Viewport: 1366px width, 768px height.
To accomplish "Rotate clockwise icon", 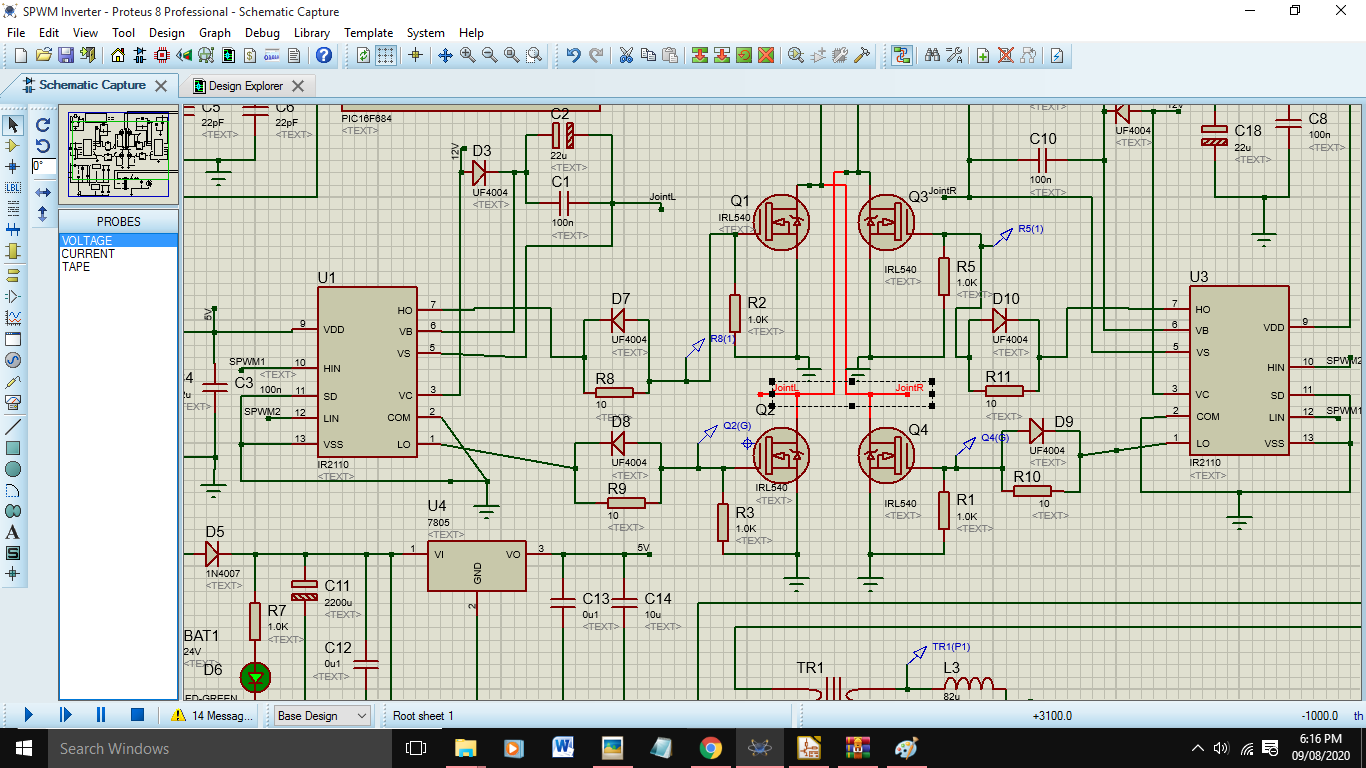I will tap(43, 125).
